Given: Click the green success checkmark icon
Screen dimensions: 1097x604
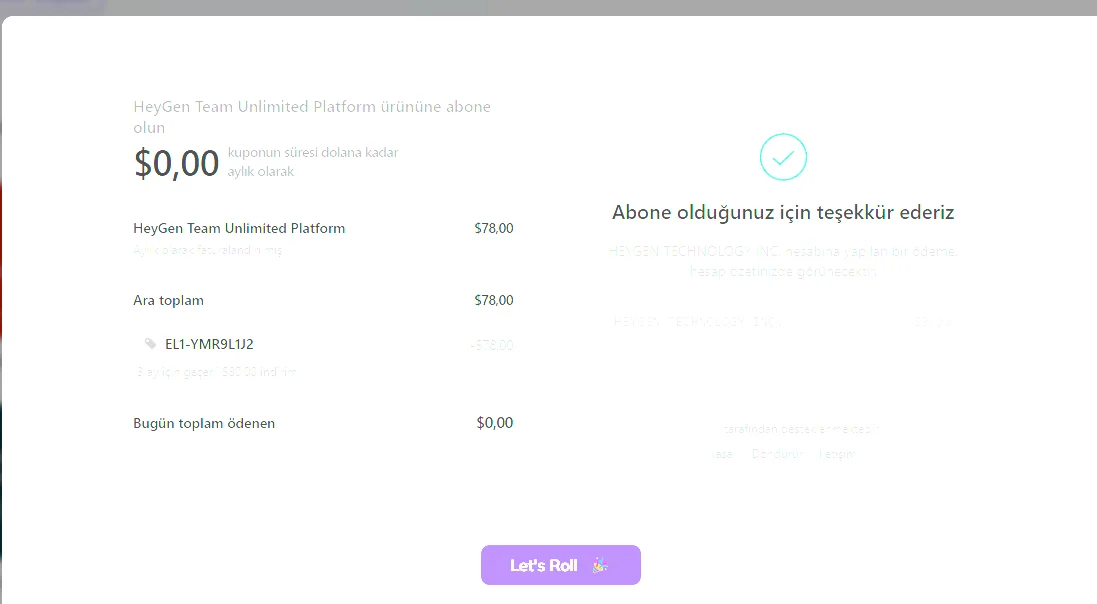Looking at the screenshot, I should [x=783, y=157].
